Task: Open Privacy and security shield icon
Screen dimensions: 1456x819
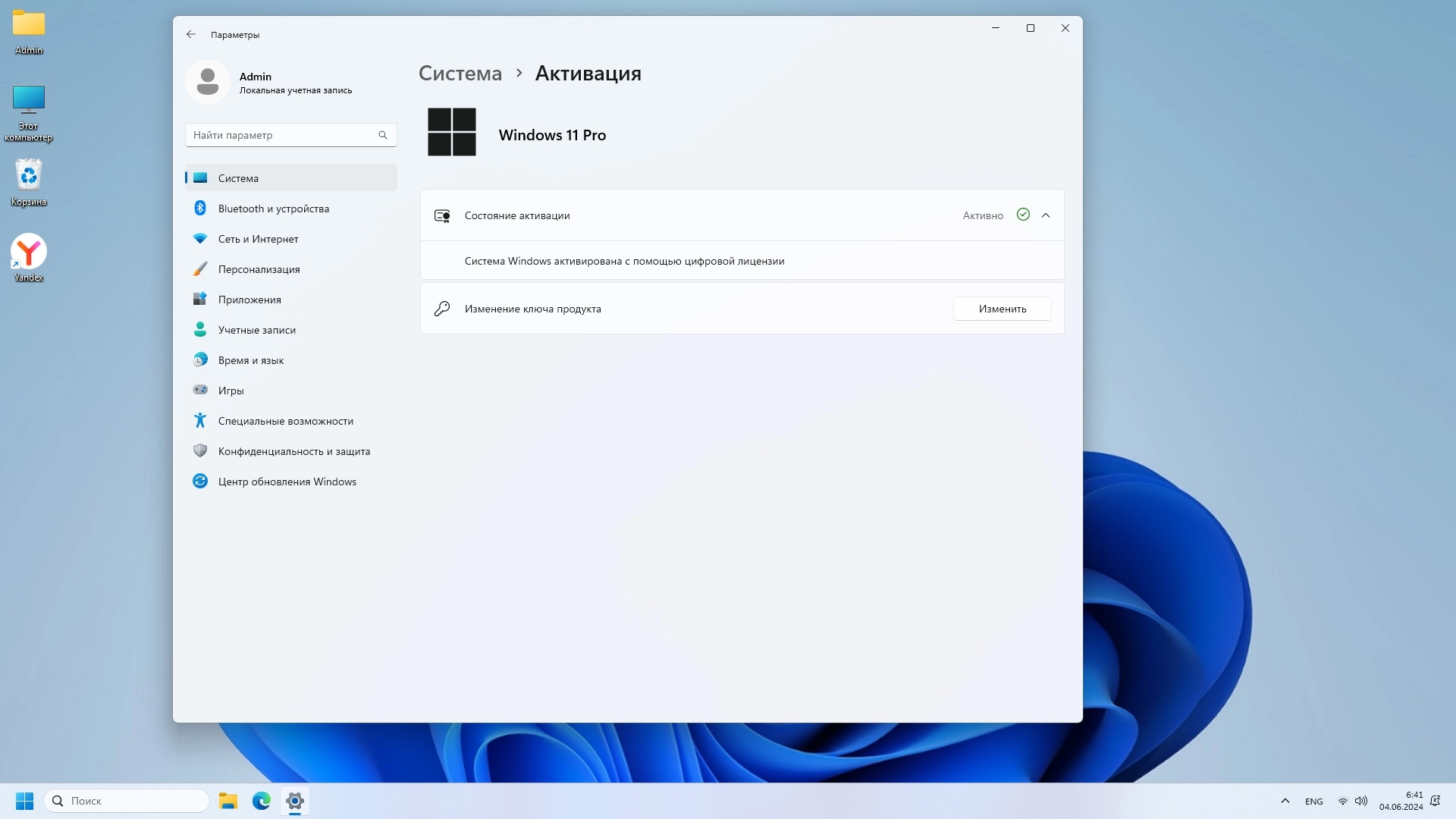Action: pyautogui.click(x=200, y=450)
